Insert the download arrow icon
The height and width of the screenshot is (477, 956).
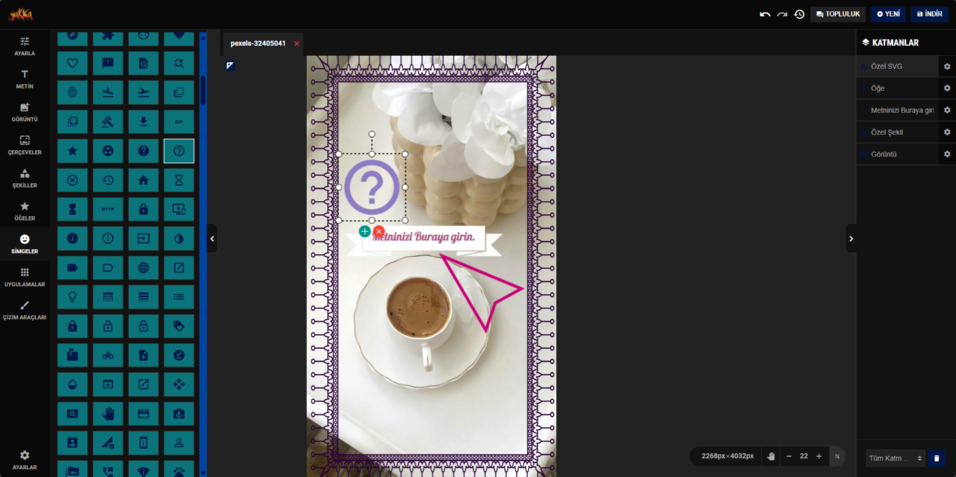pos(143,121)
